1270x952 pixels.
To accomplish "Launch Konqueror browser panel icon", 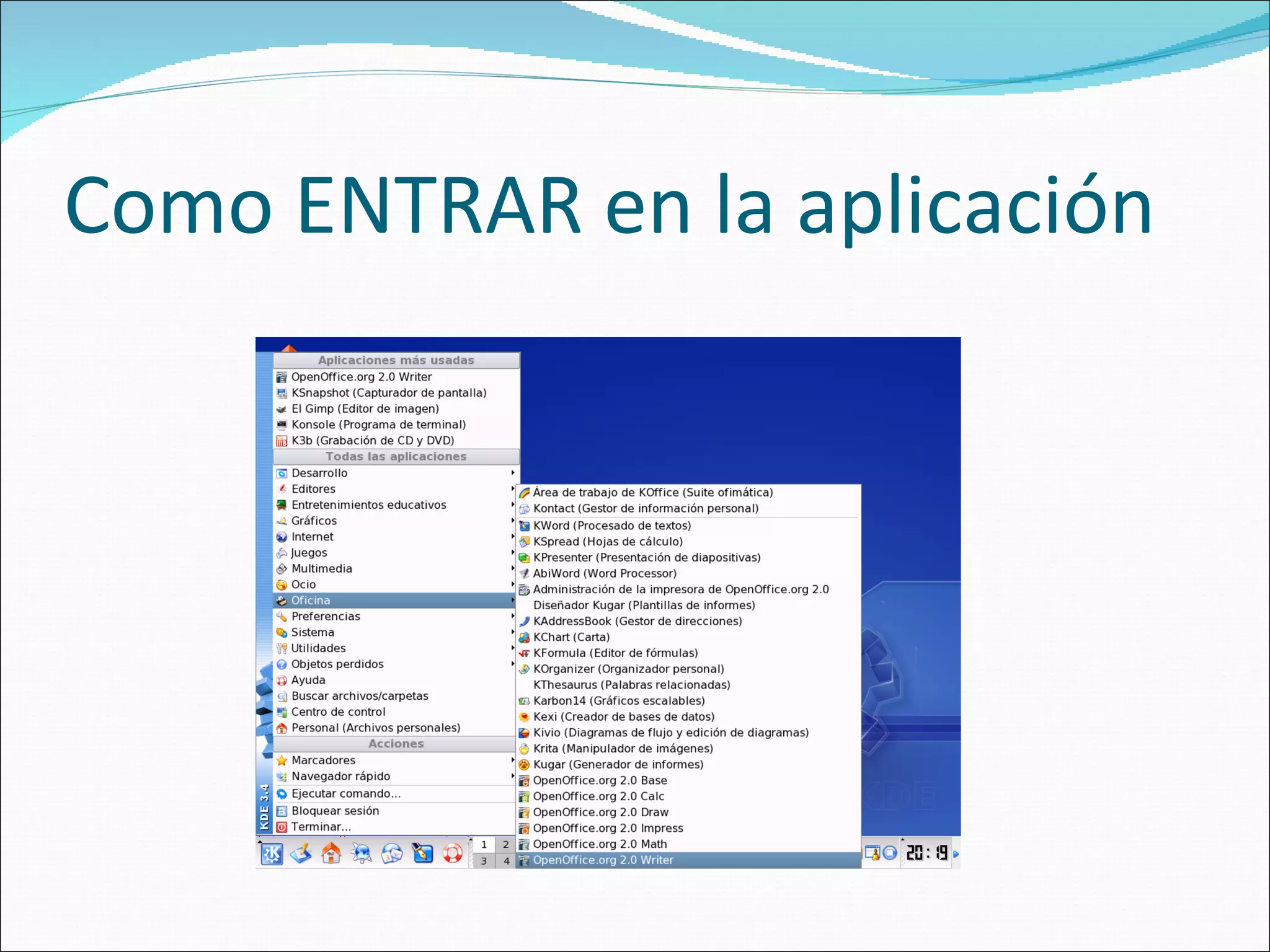I will click(362, 853).
